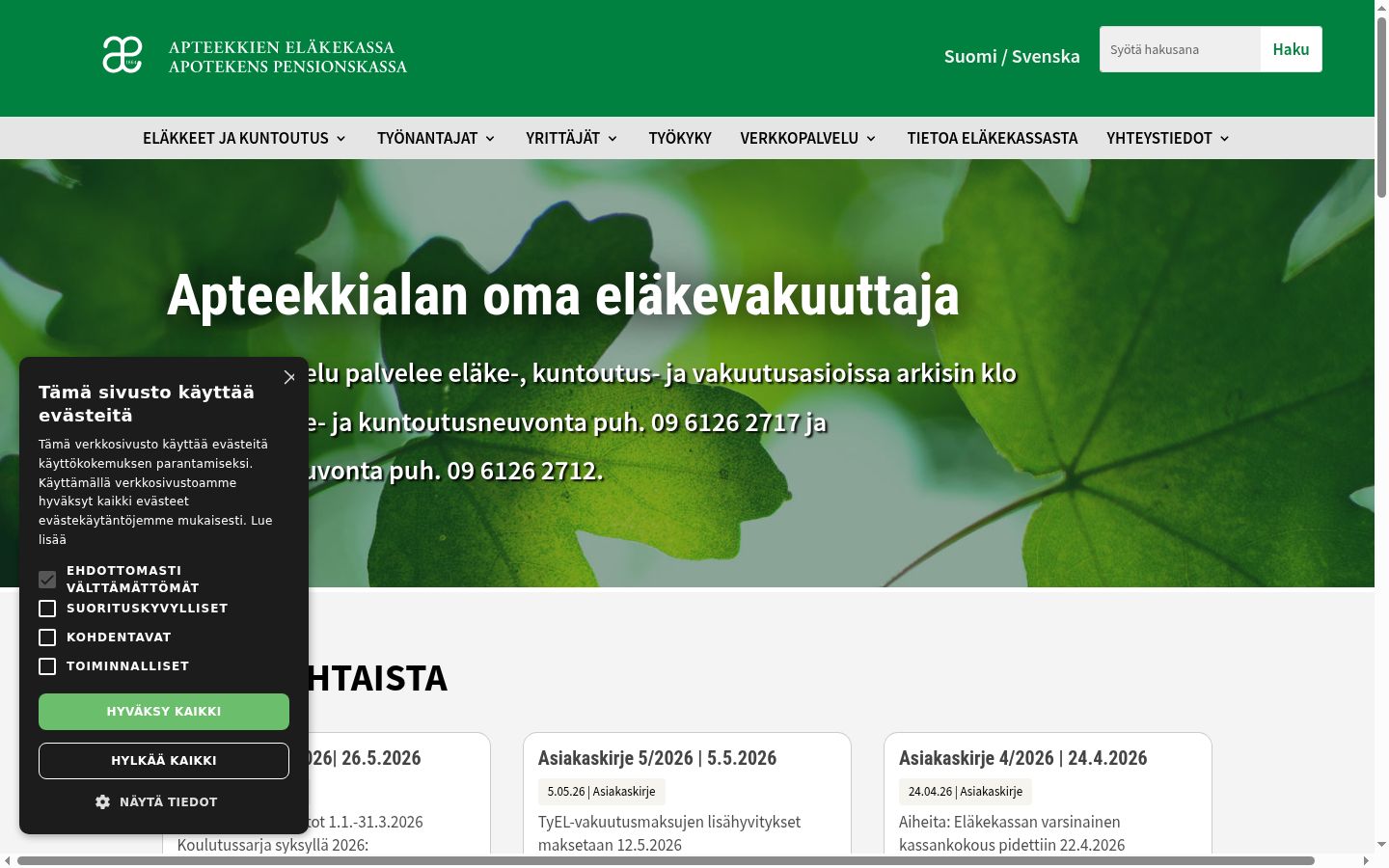Check the Kohdentavat cookies checkbox
Image resolution: width=1389 pixels, height=868 pixels.
[47, 637]
